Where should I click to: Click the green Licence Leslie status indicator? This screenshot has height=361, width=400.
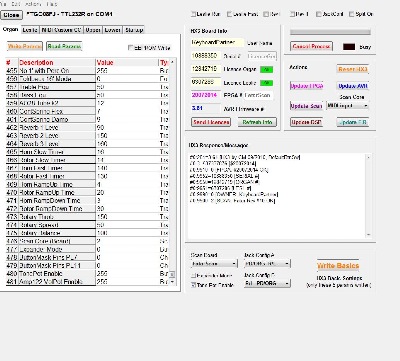[x=266, y=83]
